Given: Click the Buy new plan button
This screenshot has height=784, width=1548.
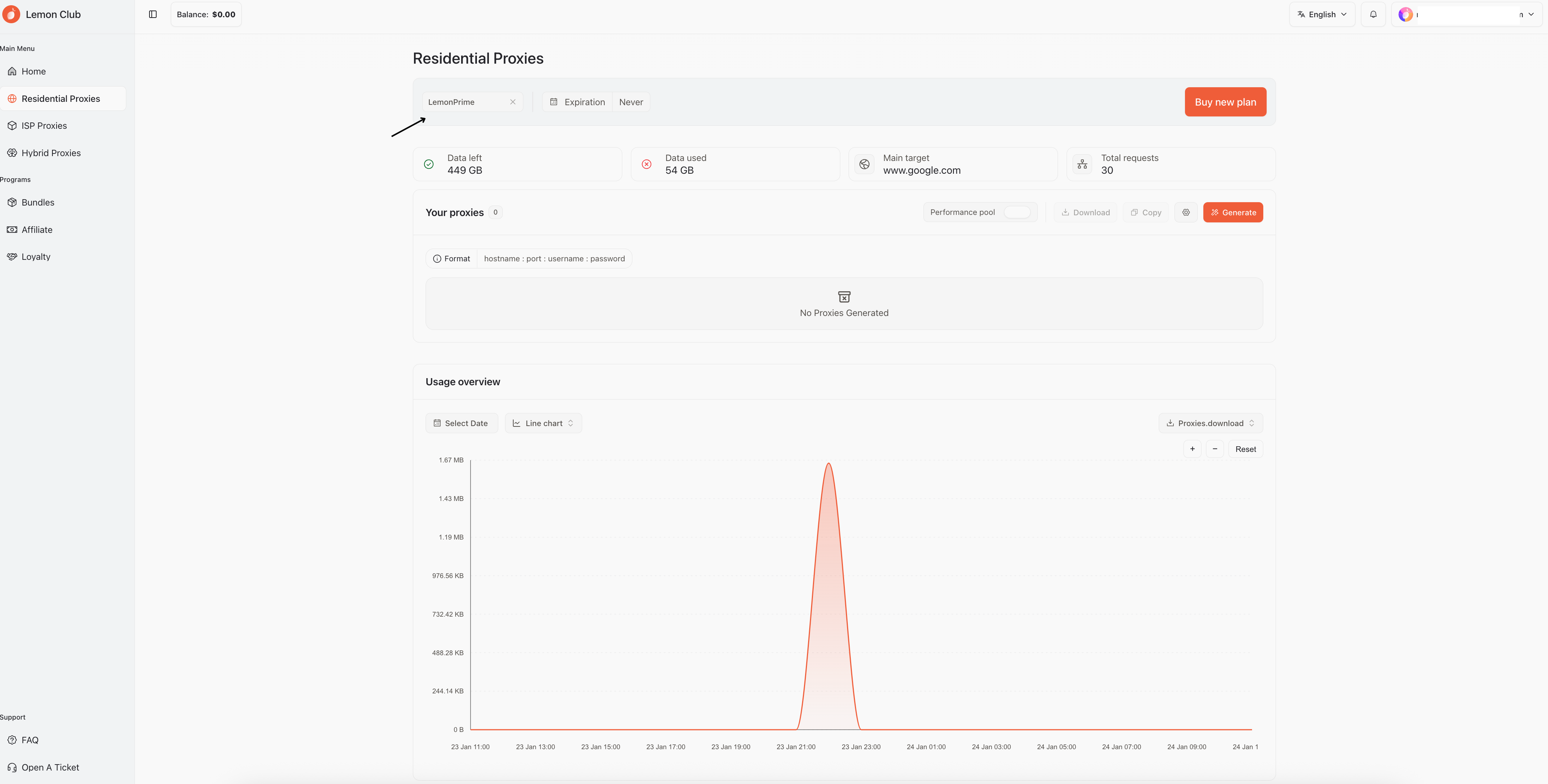Looking at the screenshot, I should pos(1225,102).
